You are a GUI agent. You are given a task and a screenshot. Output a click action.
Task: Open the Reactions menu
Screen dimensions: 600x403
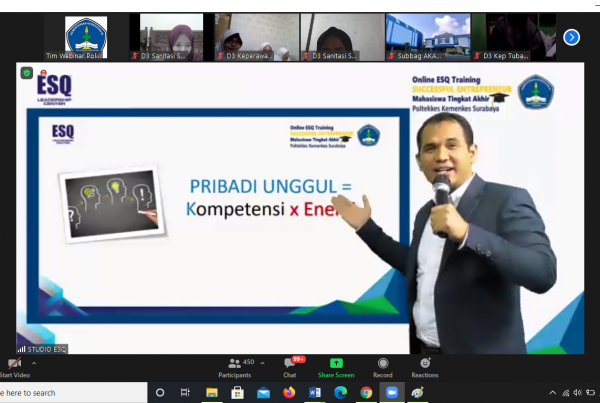[425, 366]
